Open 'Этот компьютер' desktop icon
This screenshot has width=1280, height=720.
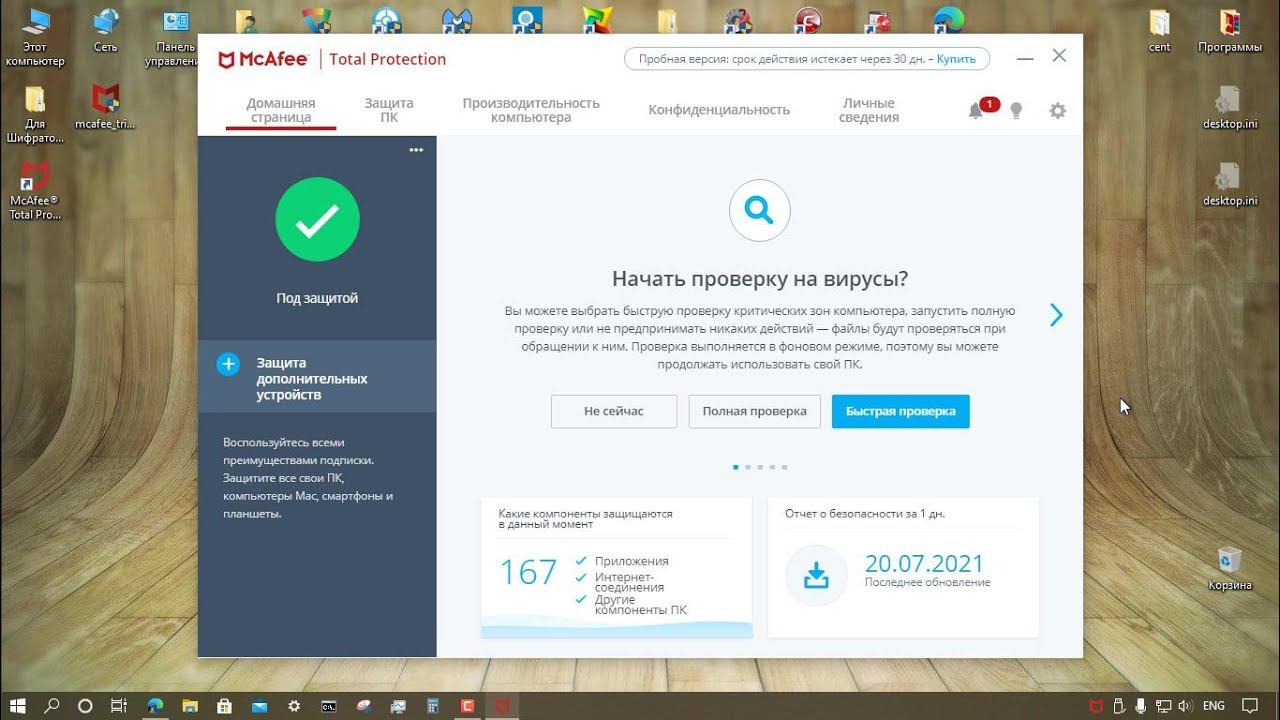[x=34, y=37]
